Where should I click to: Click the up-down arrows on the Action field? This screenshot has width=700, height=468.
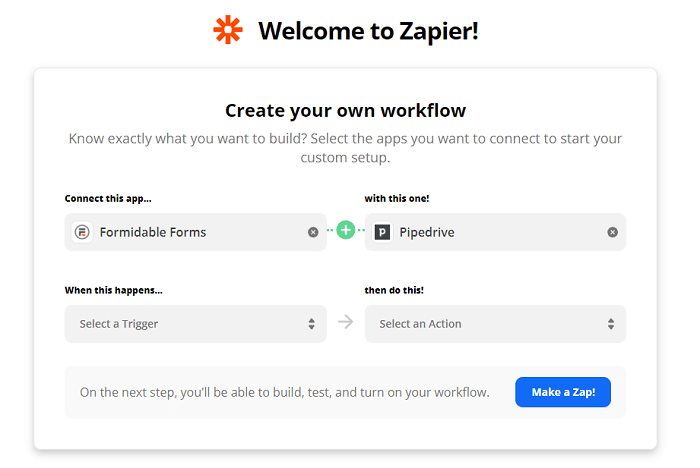611,324
